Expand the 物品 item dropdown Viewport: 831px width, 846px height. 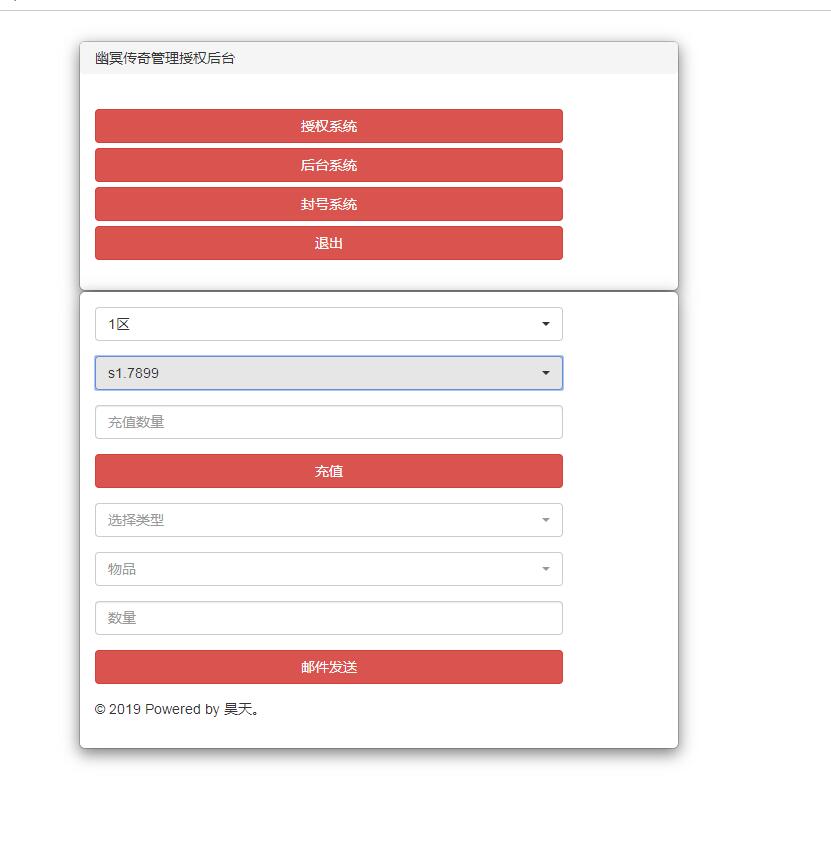(328, 569)
